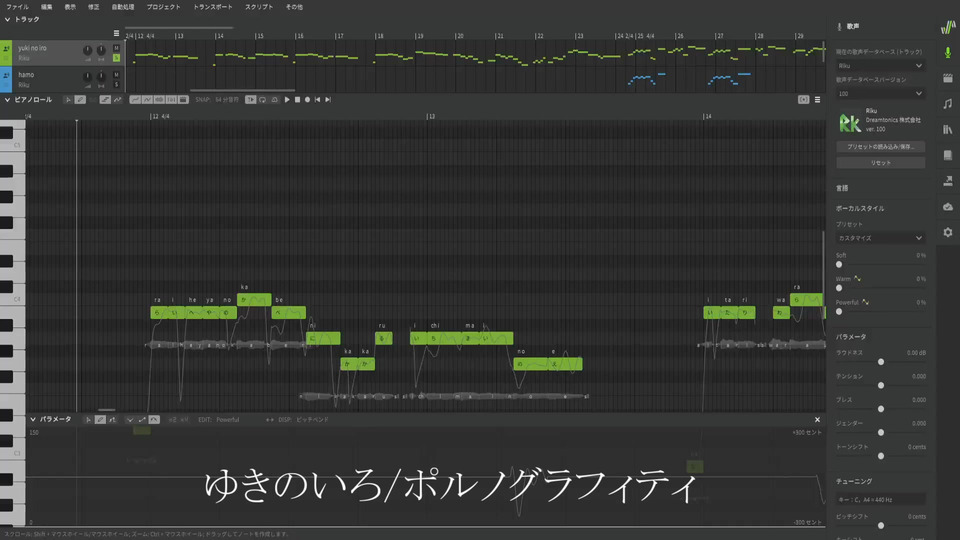The width and height of the screenshot is (960, 540).
Task: Open the note properties clapper icon in sidebar
Action: click(x=948, y=78)
